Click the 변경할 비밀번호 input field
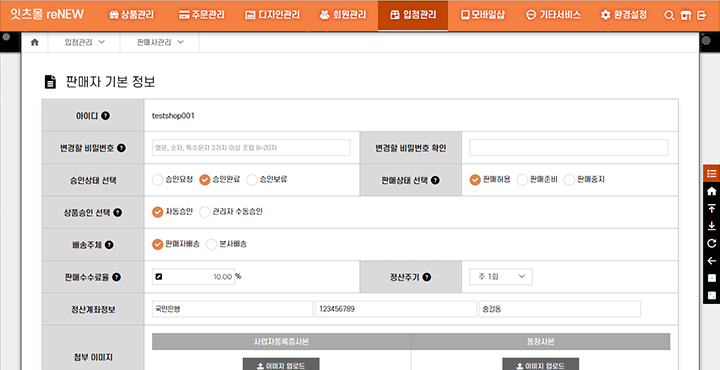Viewport: 720px width, 370px height. (251, 148)
